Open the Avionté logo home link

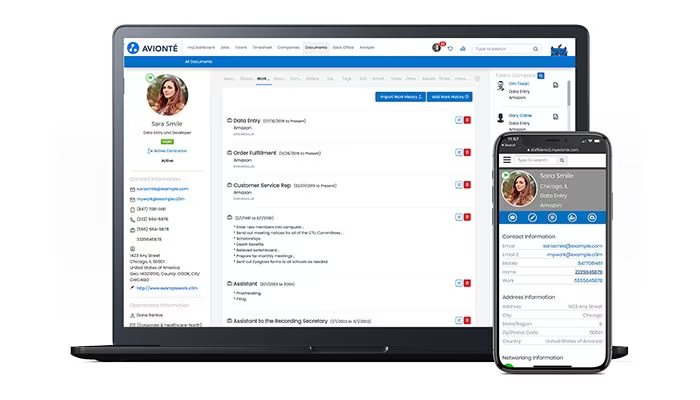click(x=152, y=48)
